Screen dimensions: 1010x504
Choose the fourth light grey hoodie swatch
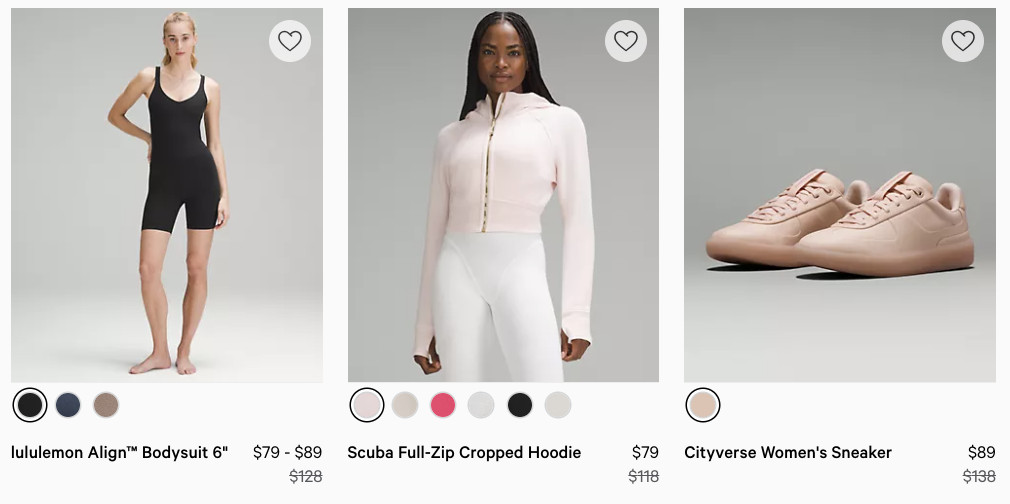click(x=481, y=405)
